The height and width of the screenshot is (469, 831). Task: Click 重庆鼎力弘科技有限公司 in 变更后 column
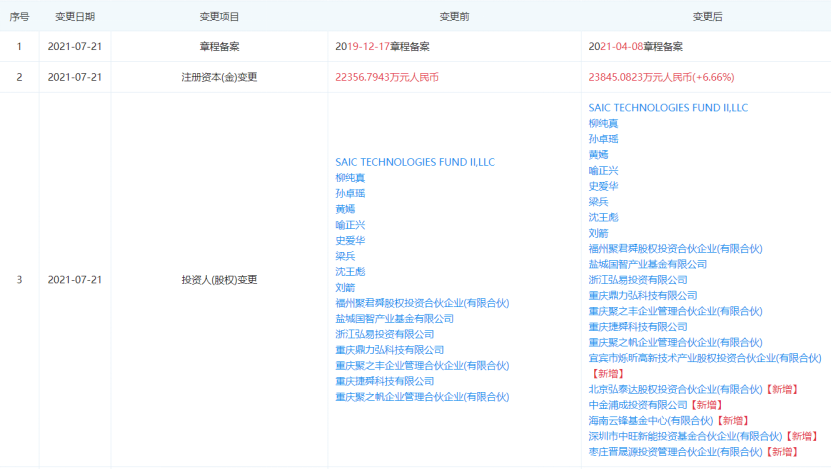[643, 295]
